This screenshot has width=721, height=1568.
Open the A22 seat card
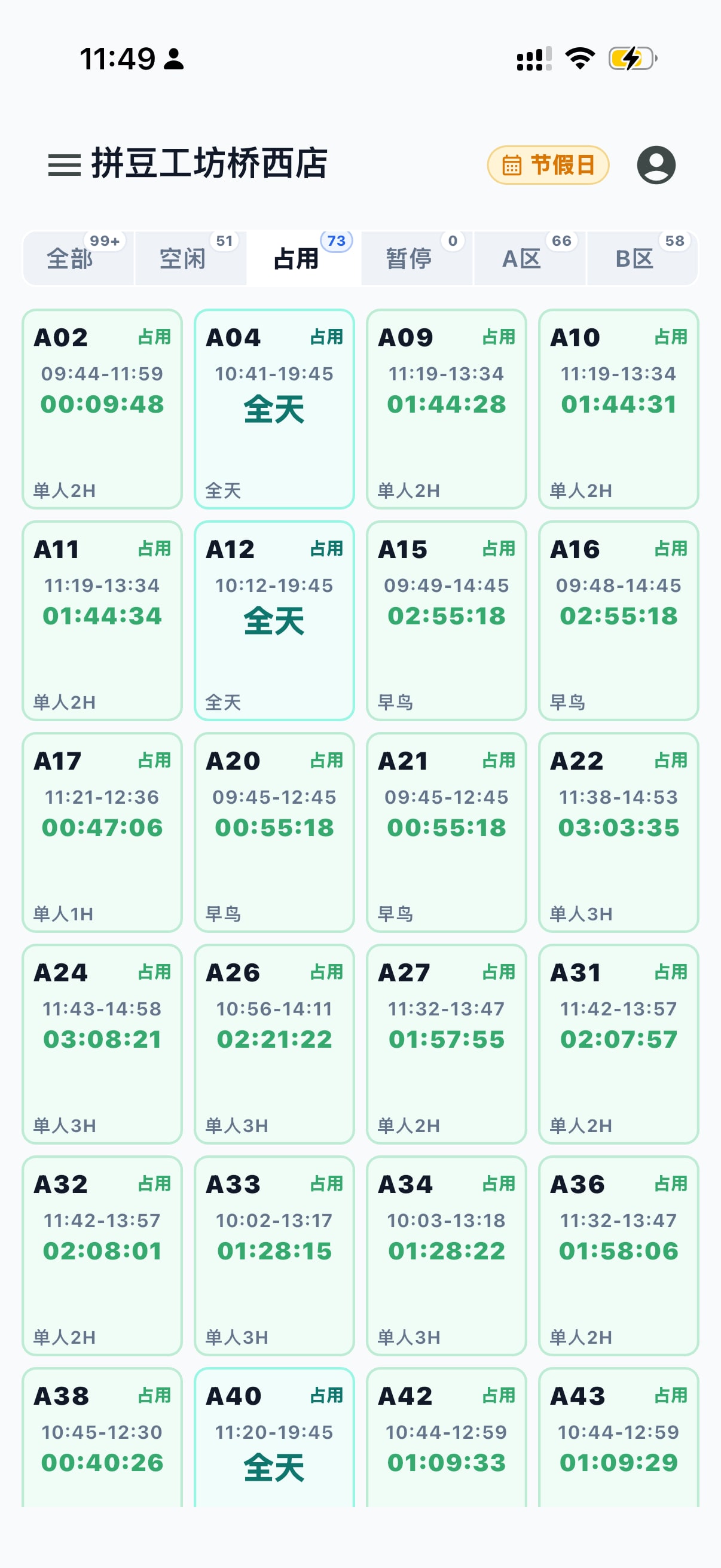[x=619, y=832]
